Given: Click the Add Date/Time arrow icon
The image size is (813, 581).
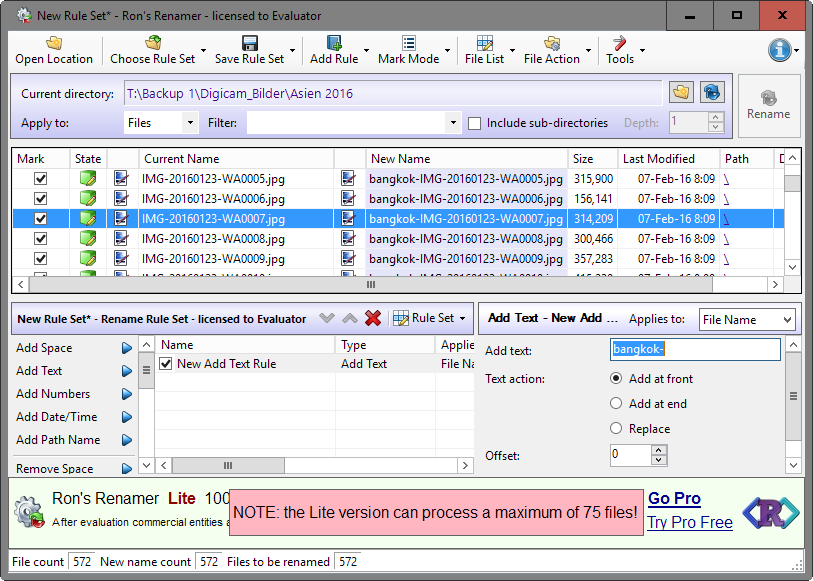Looking at the screenshot, I should 127,417.
